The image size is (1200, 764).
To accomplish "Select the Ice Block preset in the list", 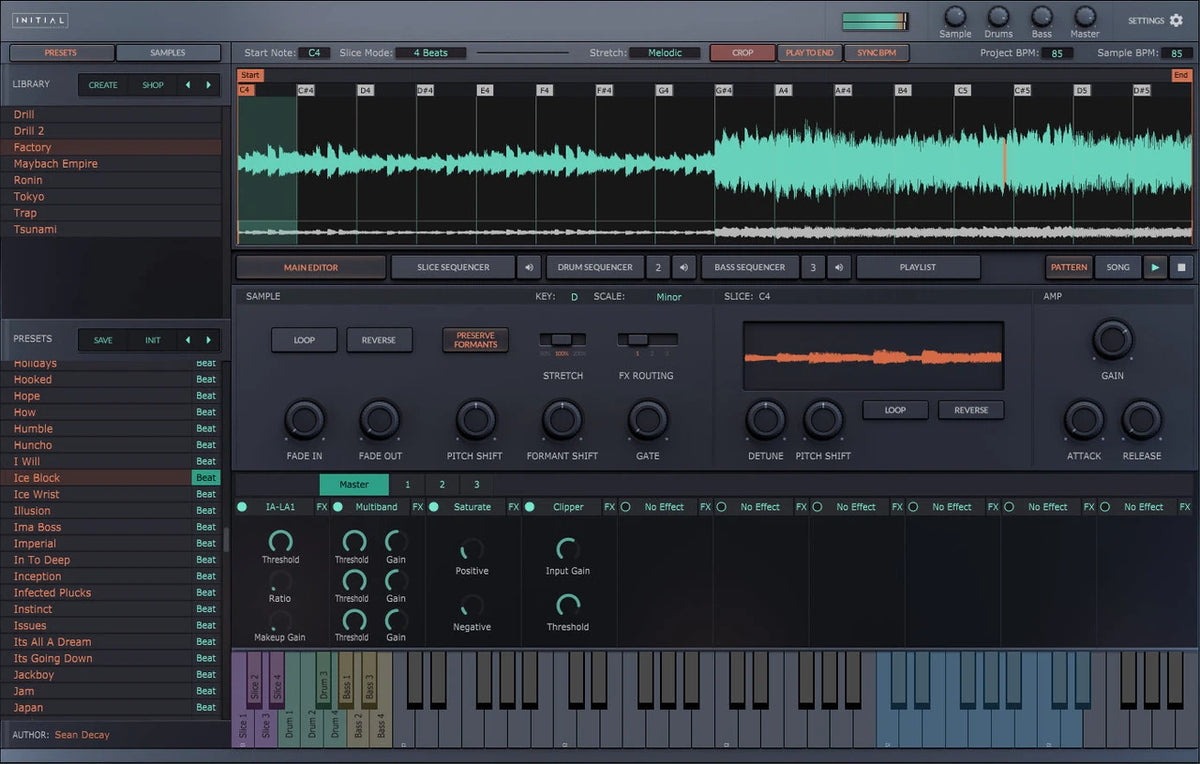I will click(38, 477).
